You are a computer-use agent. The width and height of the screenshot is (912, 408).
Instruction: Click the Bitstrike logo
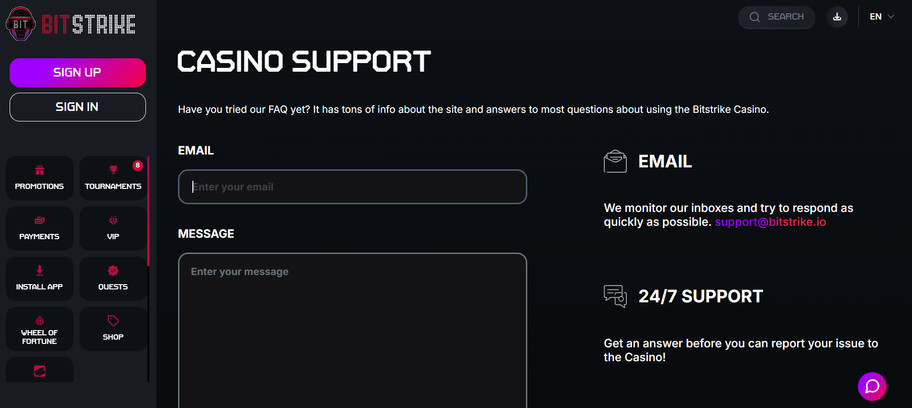tap(70, 23)
